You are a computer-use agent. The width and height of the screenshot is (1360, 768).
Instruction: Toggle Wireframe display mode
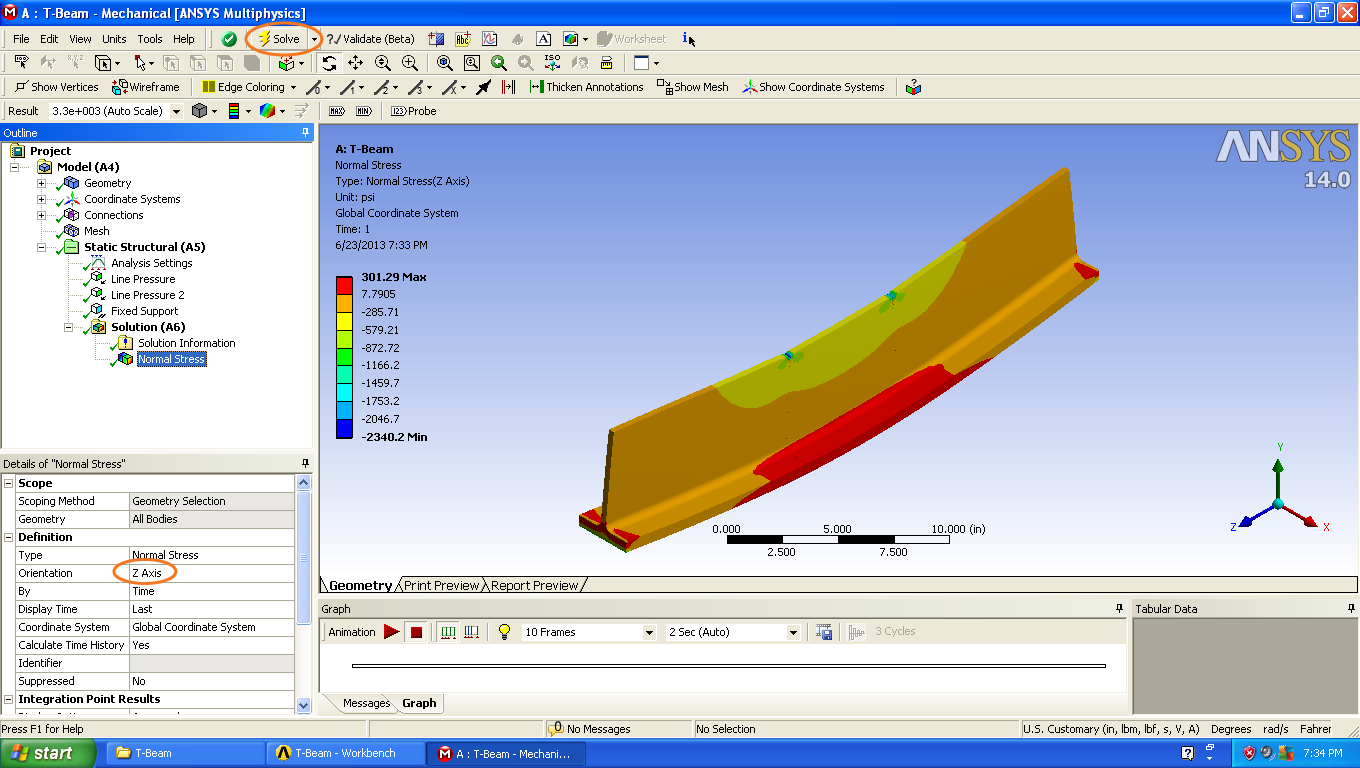(x=146, y=87)
